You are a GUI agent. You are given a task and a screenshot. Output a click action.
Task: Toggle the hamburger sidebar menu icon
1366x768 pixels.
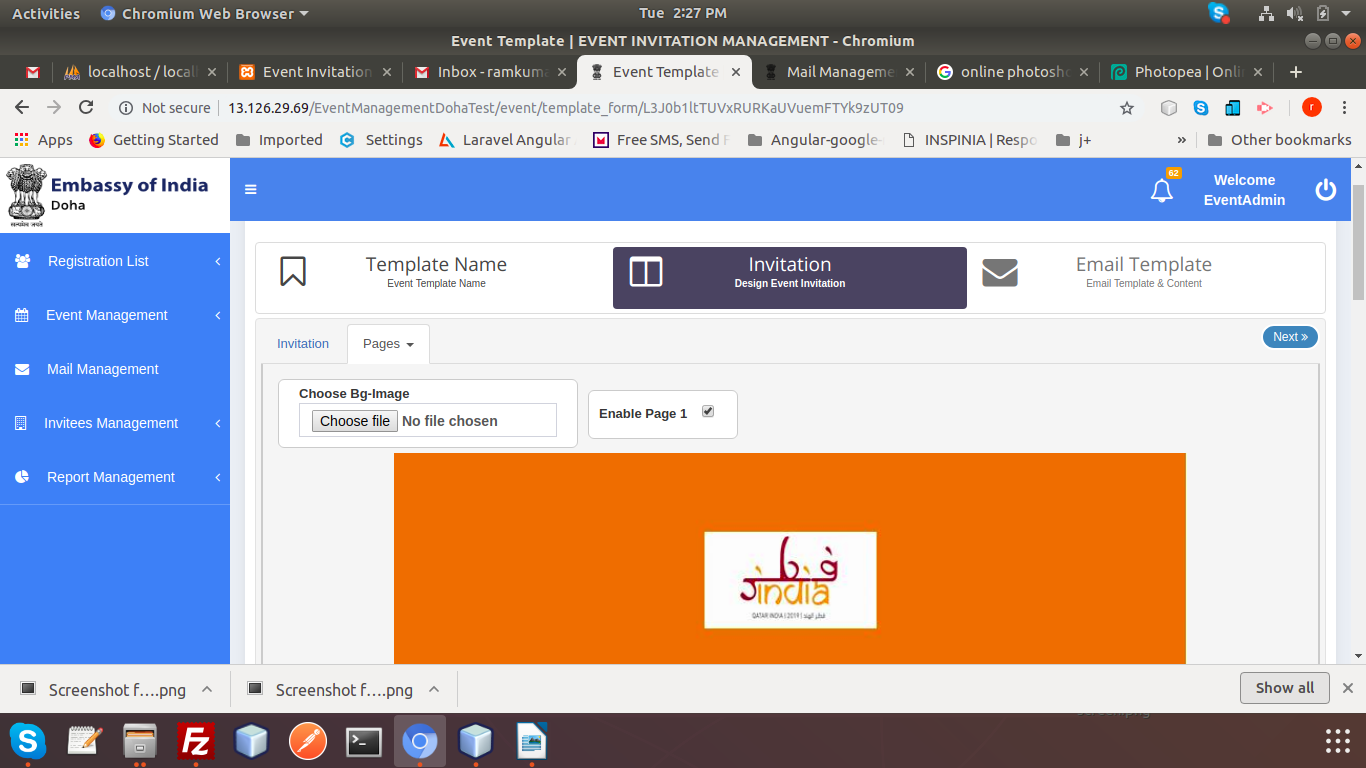coord(250,189)
